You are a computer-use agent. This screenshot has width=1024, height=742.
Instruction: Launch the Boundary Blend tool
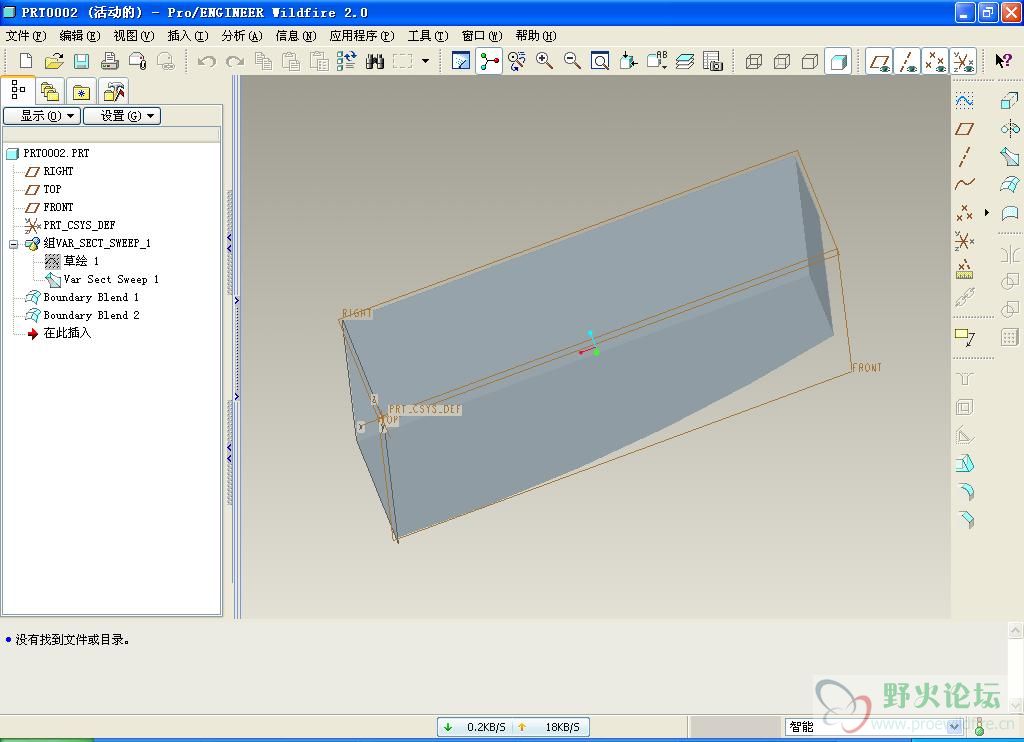(x=1010, y=185)
